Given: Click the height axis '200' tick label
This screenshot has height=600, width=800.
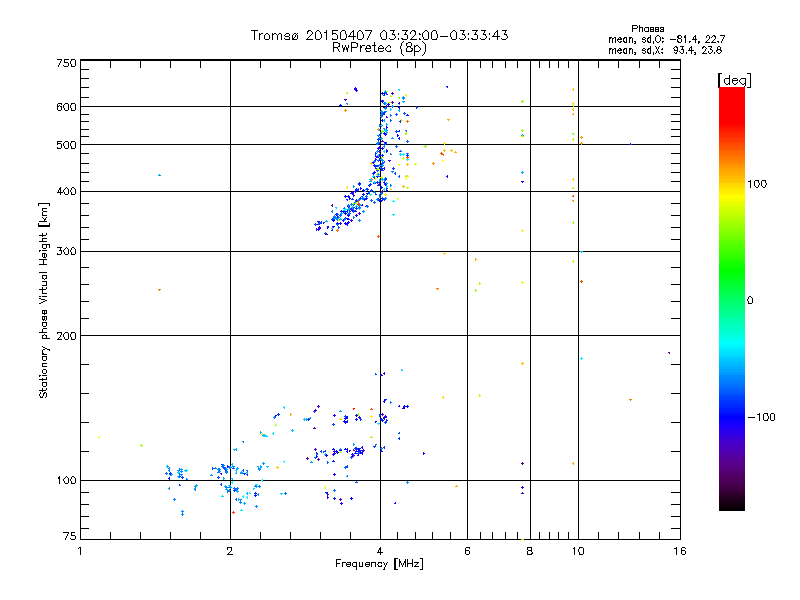Looking at the screenshot, I should [66, 336].
